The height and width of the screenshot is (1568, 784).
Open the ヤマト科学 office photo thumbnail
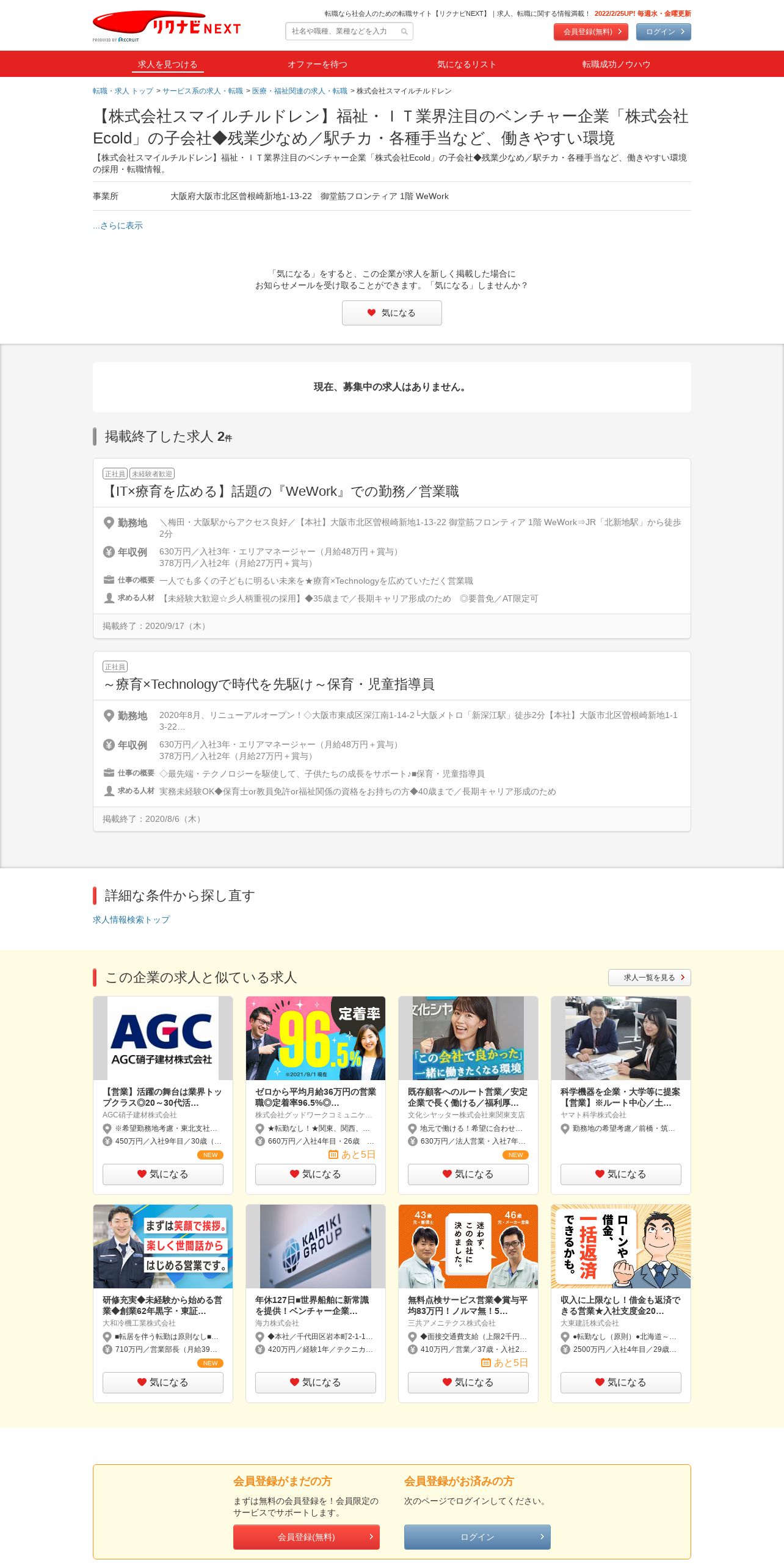coord(621,1038)
